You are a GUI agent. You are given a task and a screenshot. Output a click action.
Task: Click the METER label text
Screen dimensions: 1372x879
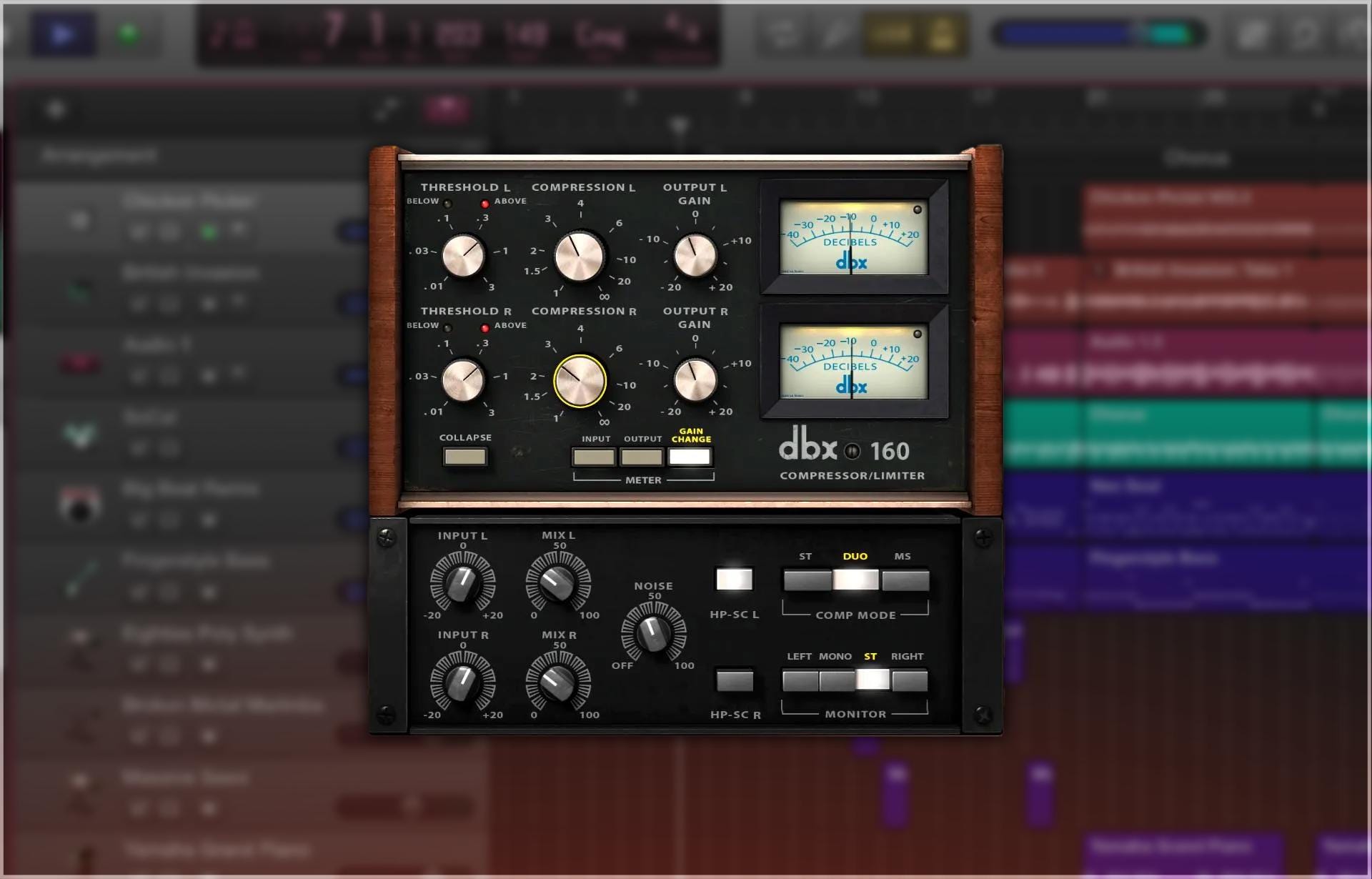tap(643, 480)
